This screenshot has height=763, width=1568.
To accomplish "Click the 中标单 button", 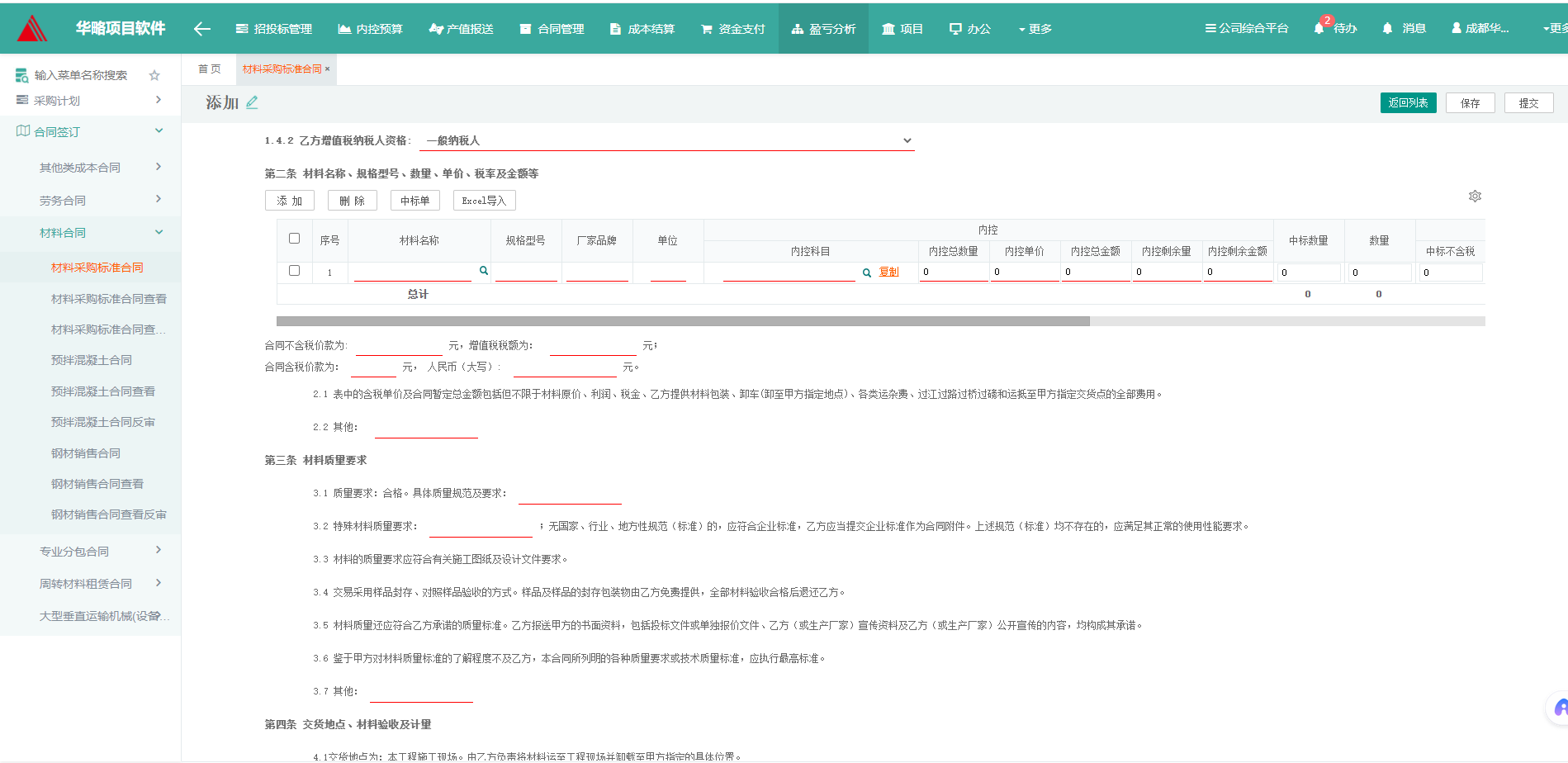I will (415, 201).
